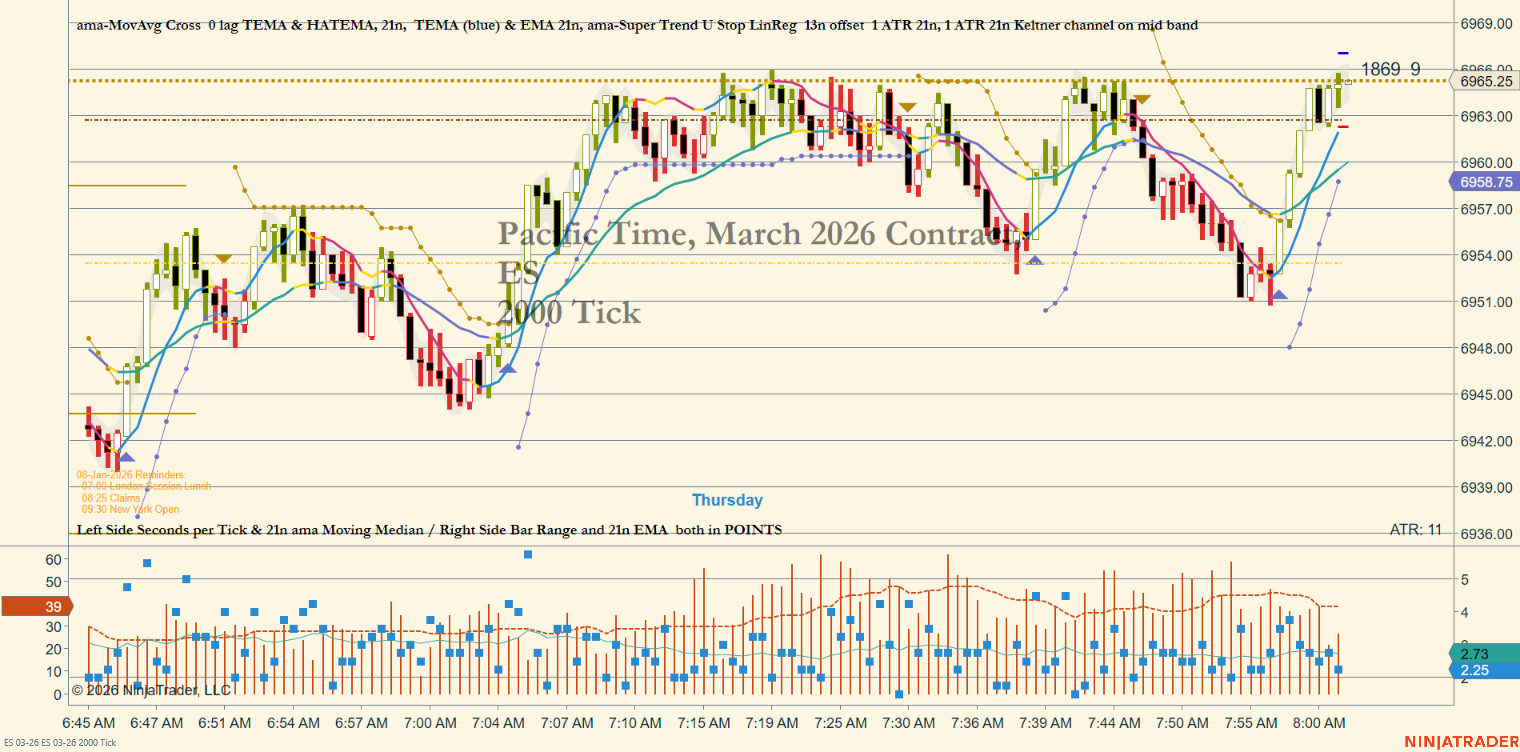1520x752 pixels.
Task: Select the 7:25 AM time axis label
Action: 840,722
